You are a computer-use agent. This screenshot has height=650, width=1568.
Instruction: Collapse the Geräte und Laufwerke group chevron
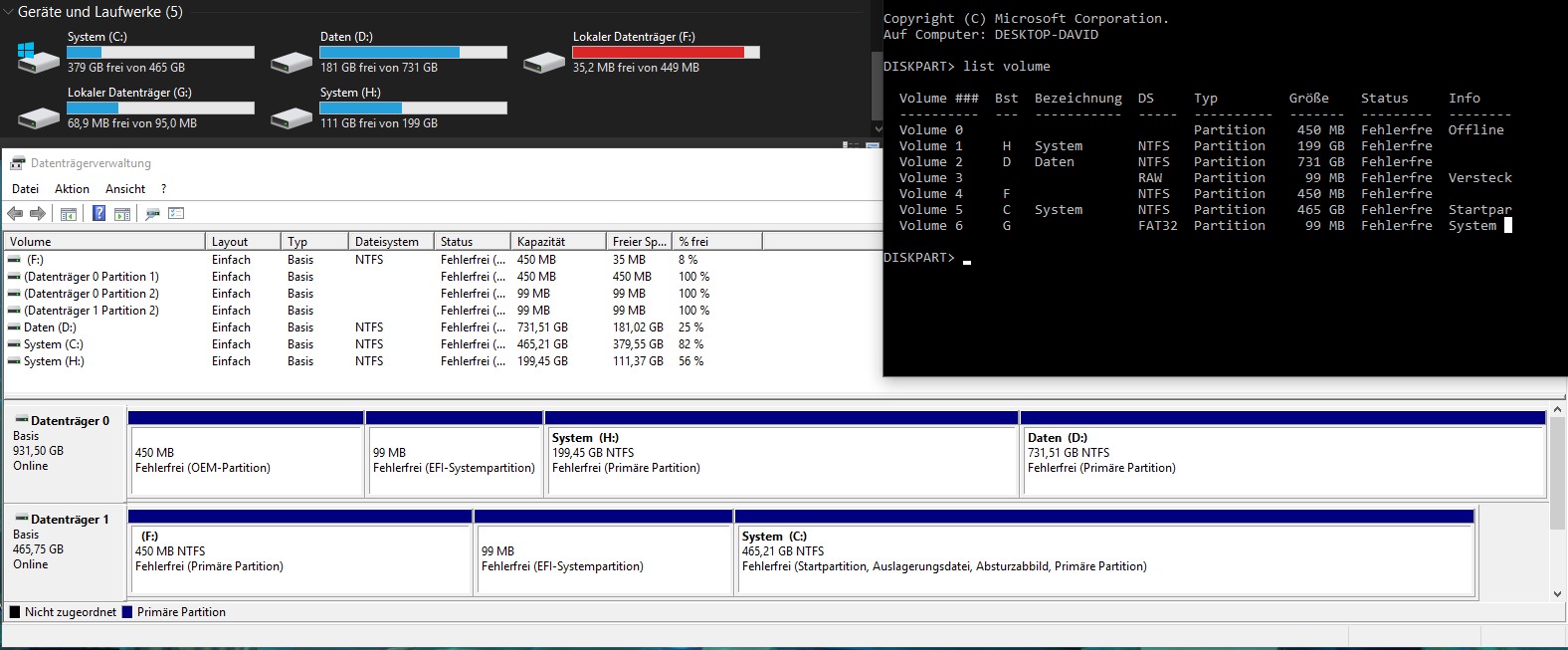click(9, 12)
